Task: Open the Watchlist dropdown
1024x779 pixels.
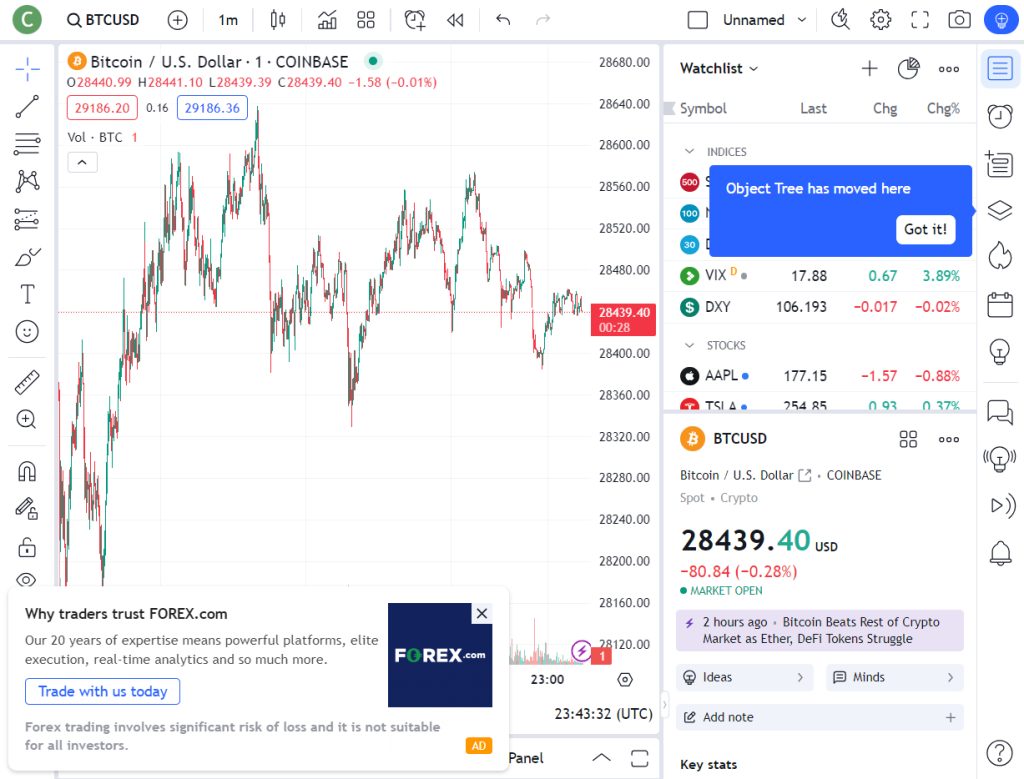Action: click(719, 68)
